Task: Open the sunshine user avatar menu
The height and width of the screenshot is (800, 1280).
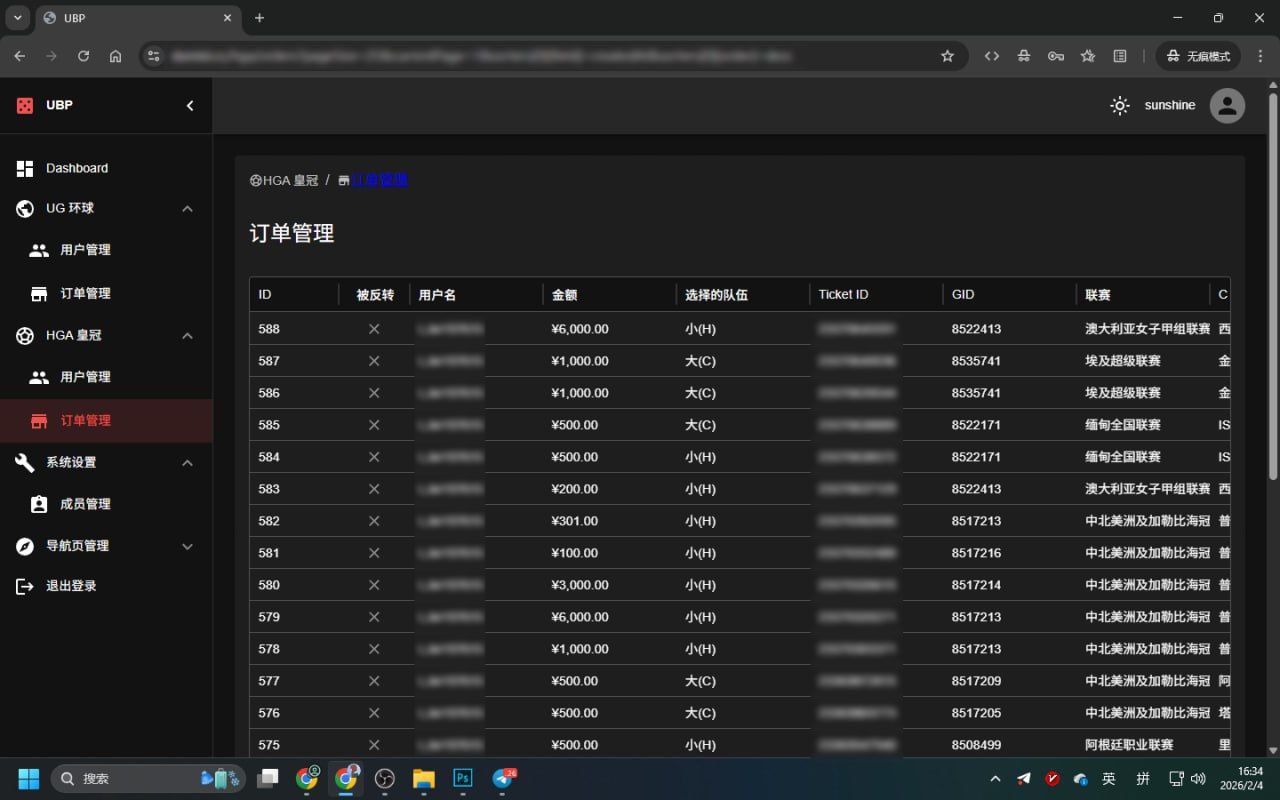Action: tap(1227, 105)
